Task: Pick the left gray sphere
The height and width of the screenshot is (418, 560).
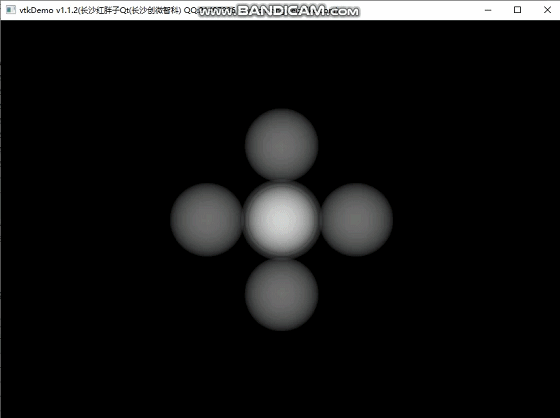Action: point(206,219)
